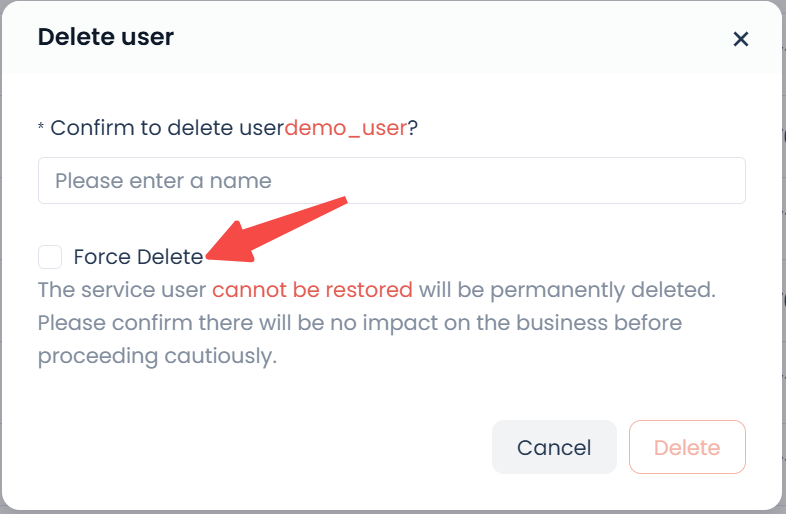Click the required asterisk before Confirm
The width and height of the screenshot is (786, 514).
41,129
